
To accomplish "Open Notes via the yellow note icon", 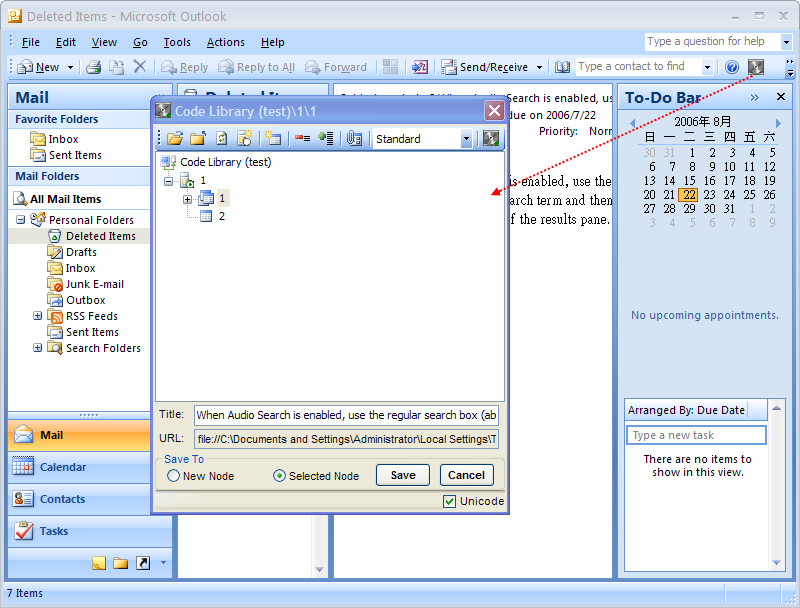I will coord(99,563).
